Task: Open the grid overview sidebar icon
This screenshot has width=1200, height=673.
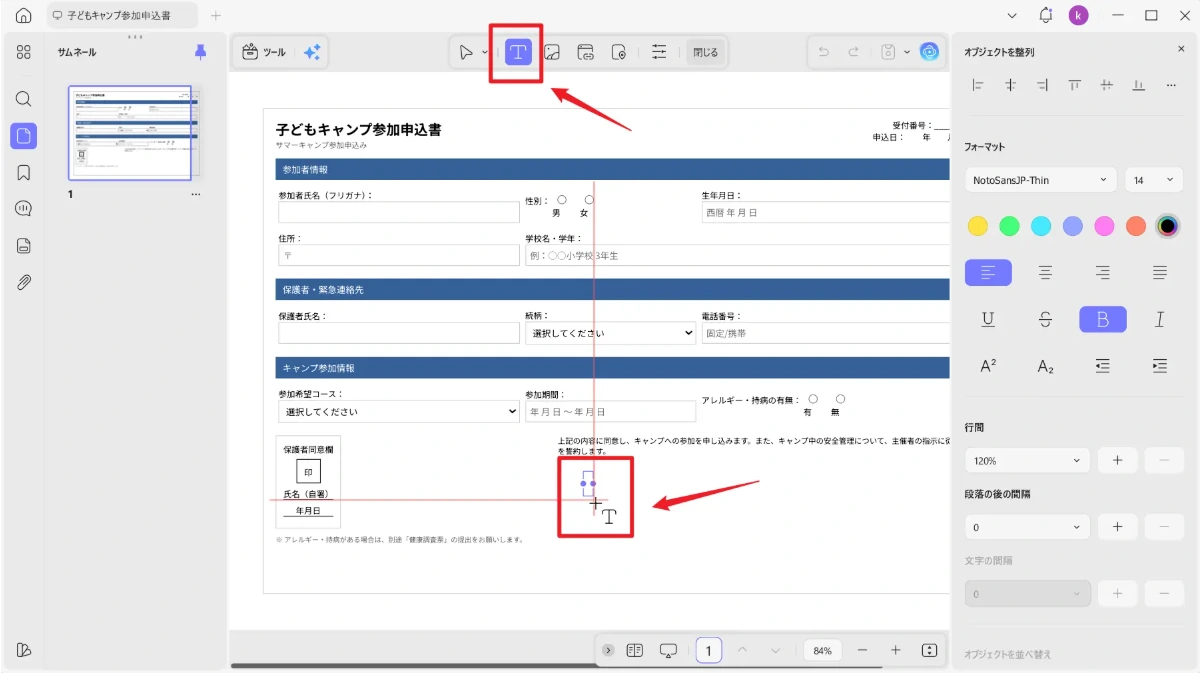Action: click(24, 52)
